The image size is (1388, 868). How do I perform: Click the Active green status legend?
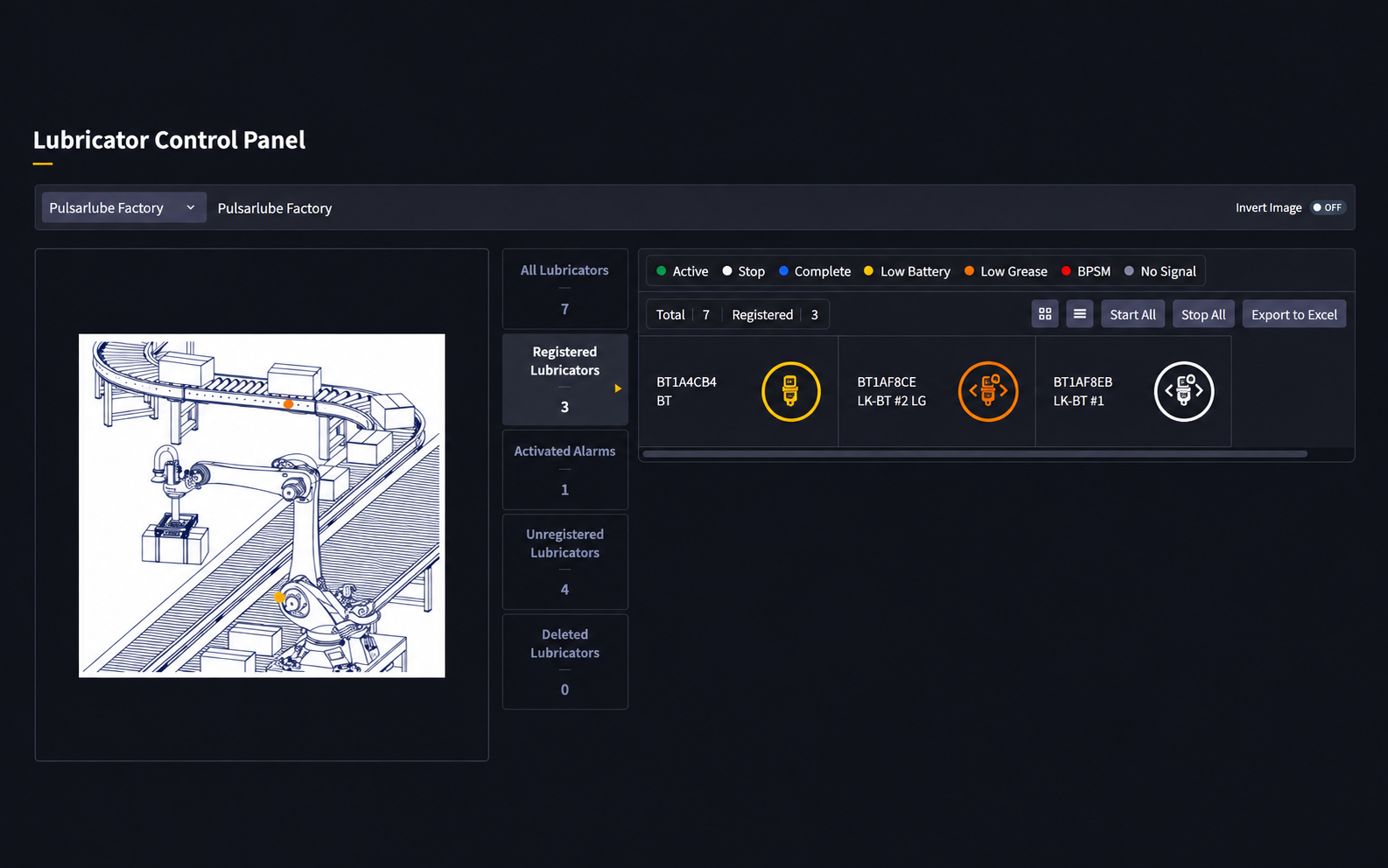(683, 271)
